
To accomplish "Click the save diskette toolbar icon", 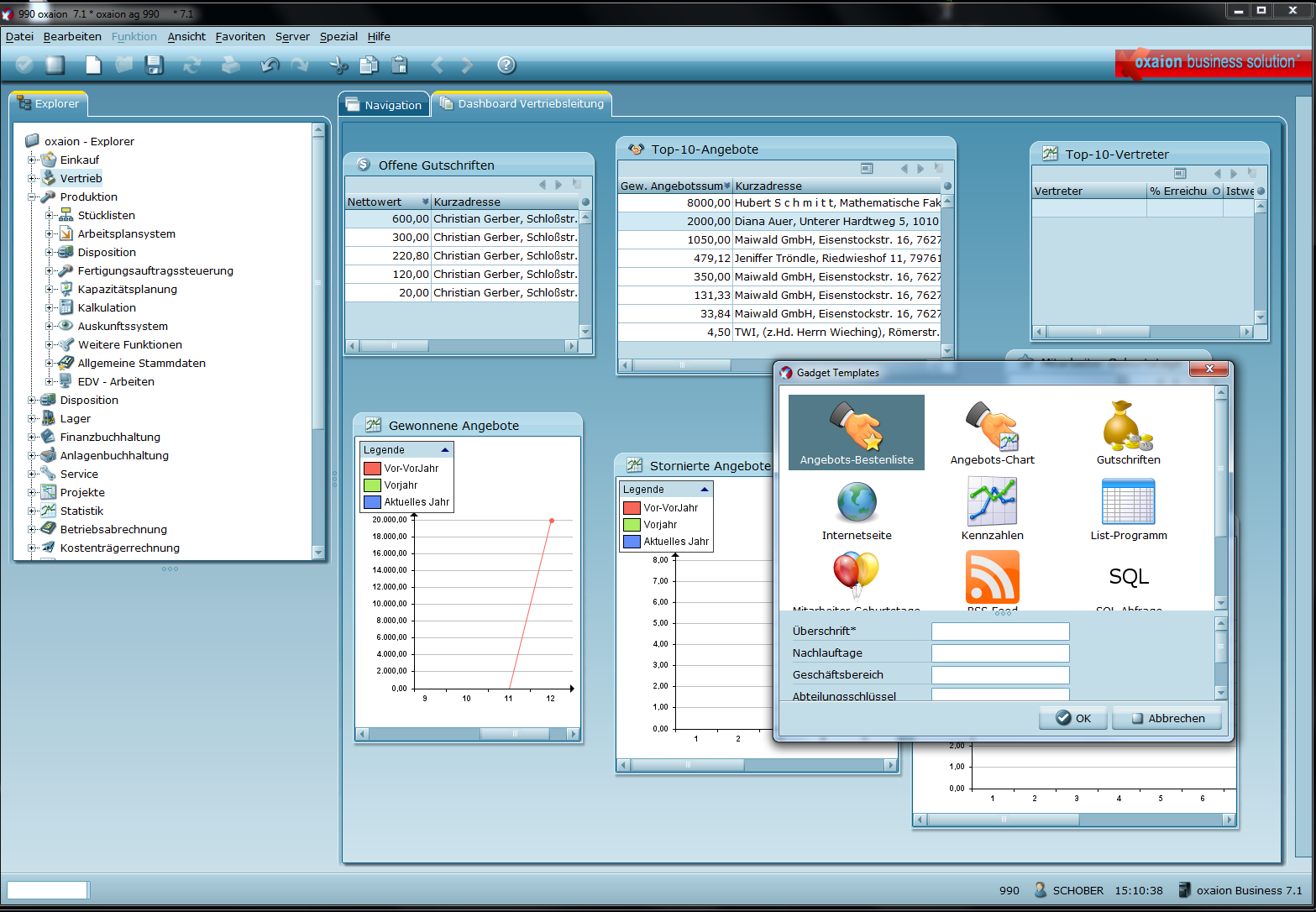I will (154, 65).
